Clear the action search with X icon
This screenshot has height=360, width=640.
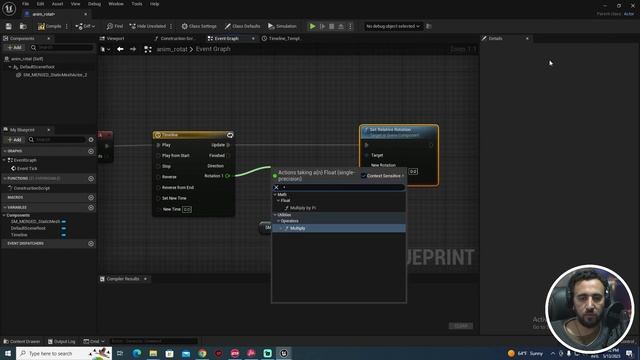[276, 187]
